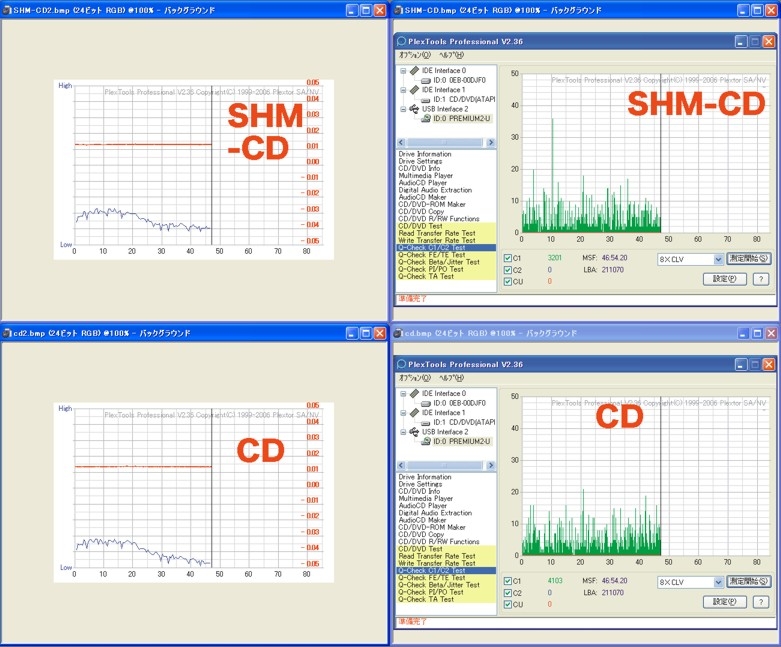The height and width of the screenshot is (647, 781).
Task: Click 設定(P) button in SHM-CD.bmp window
Action: (x=724, y=279)
